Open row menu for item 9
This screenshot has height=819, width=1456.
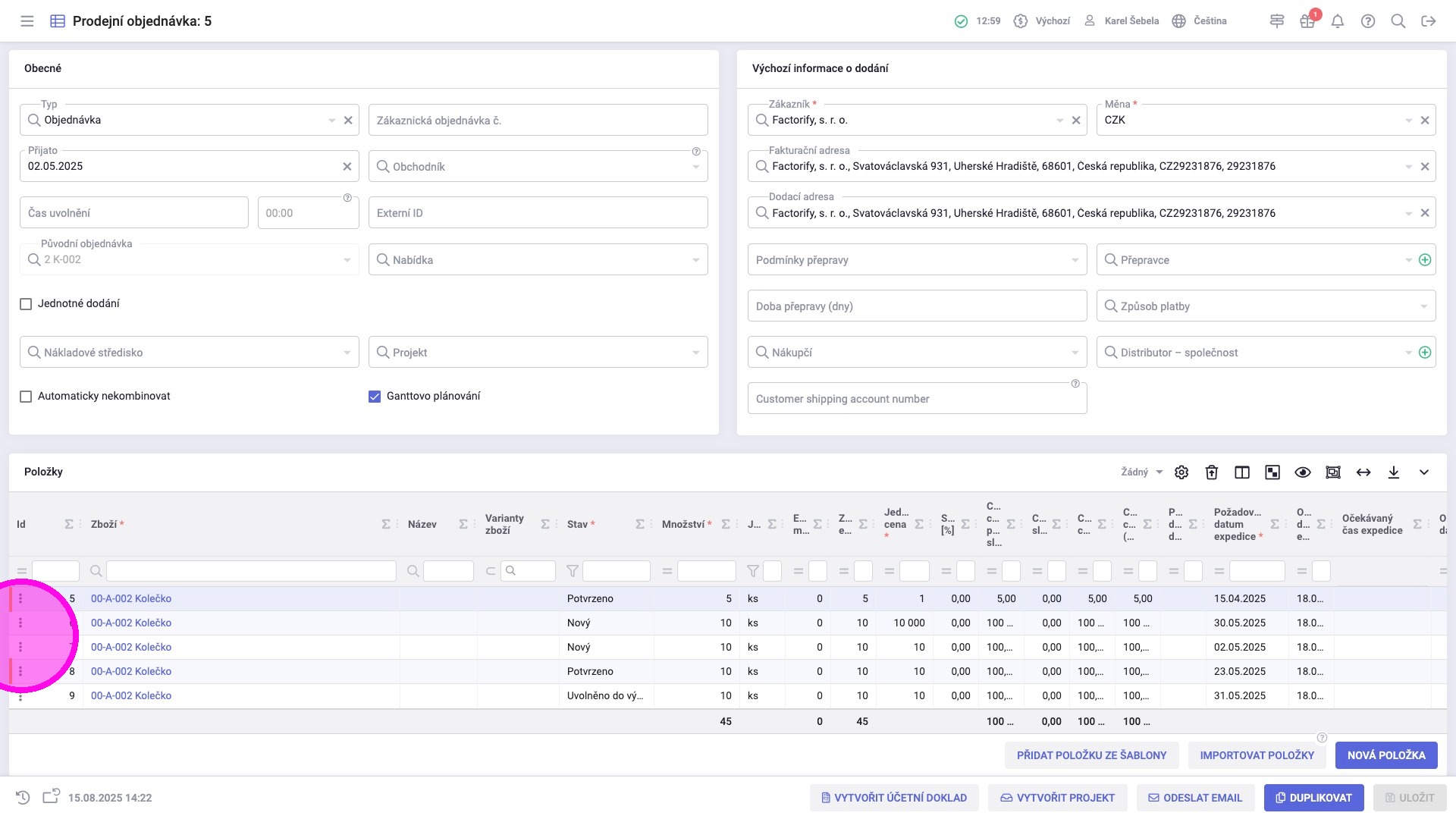tap(20, 696)
